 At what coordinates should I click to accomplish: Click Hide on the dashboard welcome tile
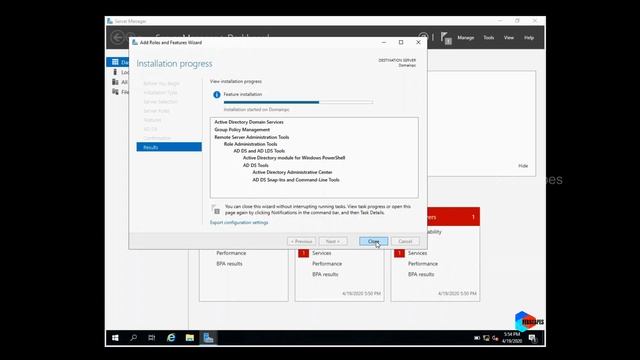click(523, 166)
